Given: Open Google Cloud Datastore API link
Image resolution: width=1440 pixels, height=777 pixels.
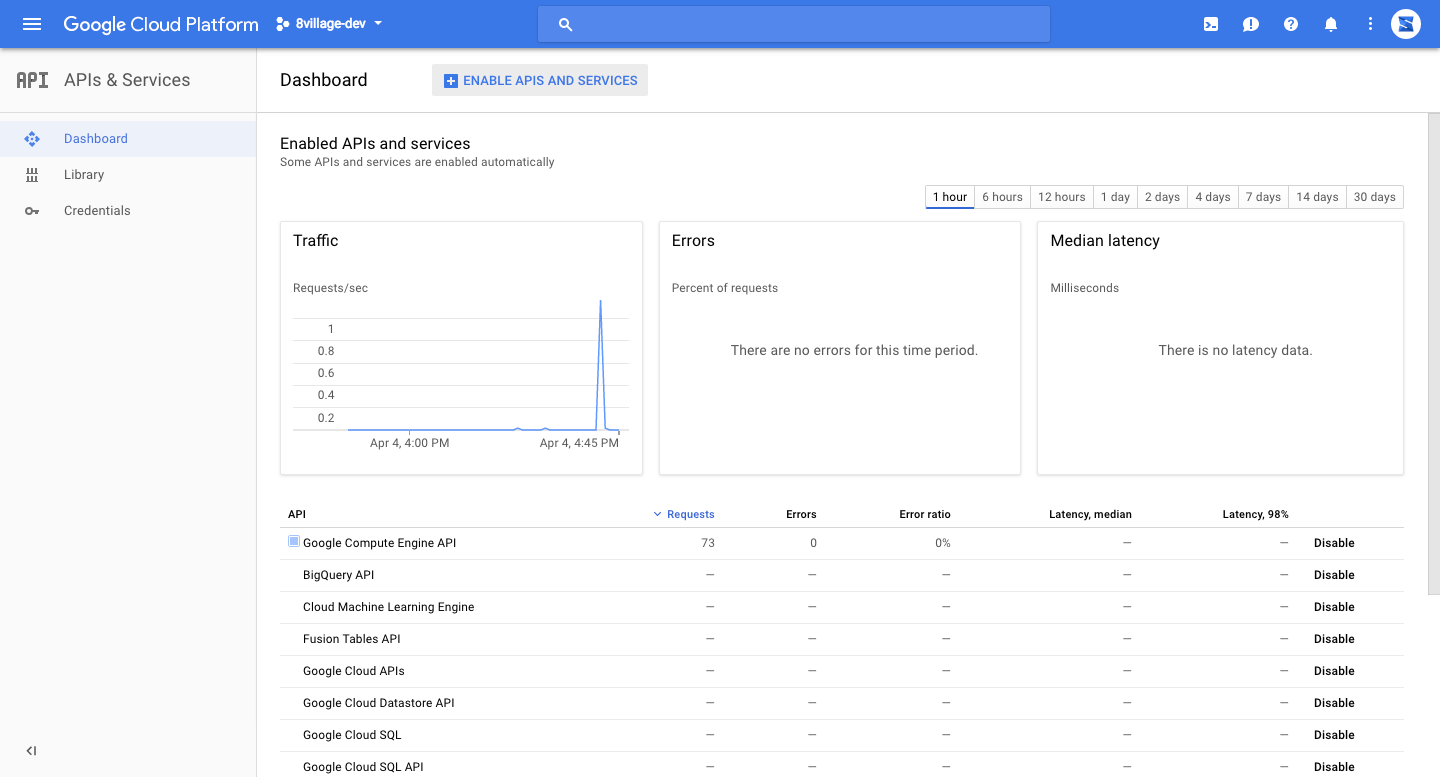Looking at the screenshot, I should point(378,703).
